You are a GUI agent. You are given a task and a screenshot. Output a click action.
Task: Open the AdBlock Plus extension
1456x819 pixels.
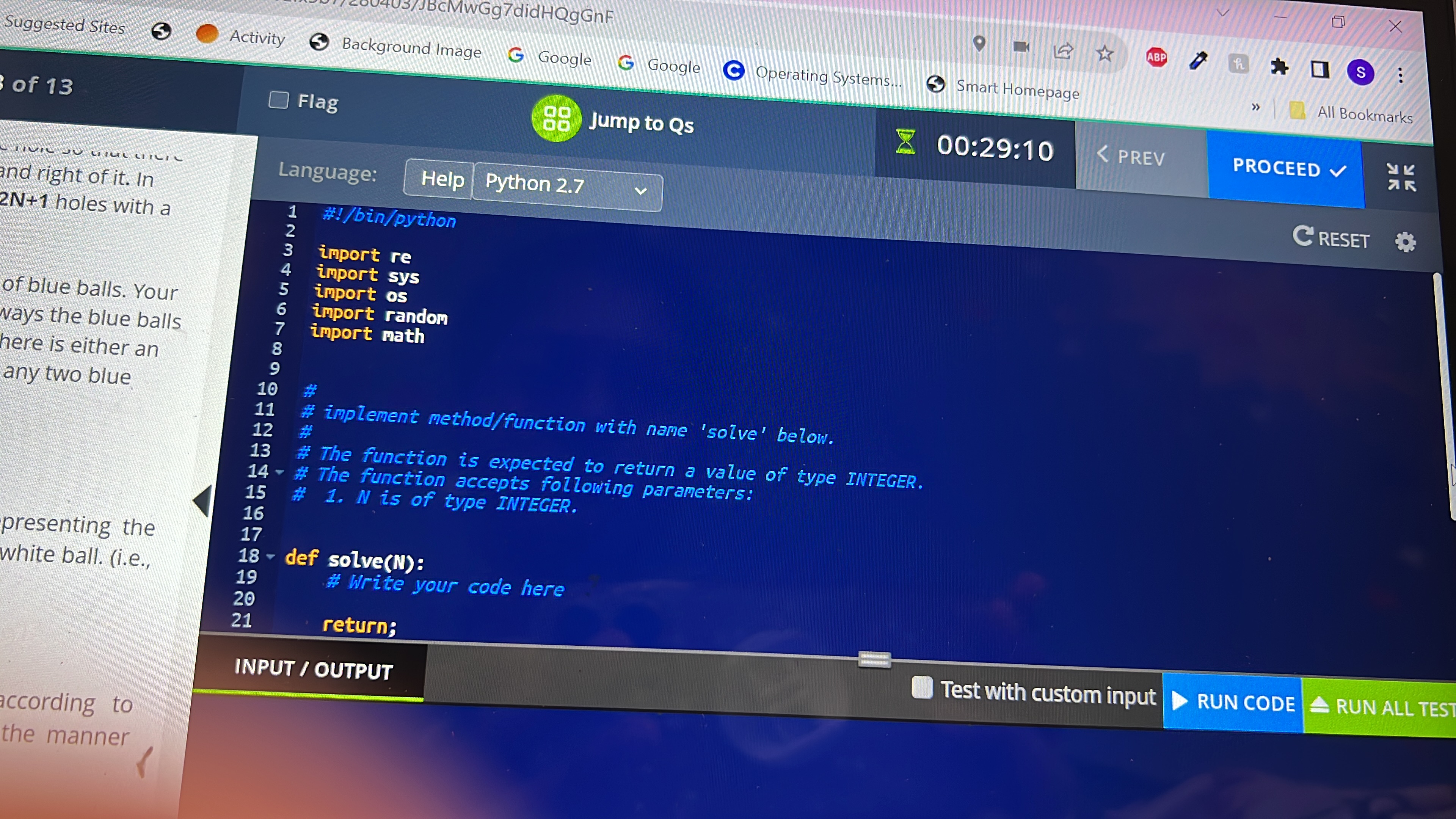pos(1156,57)
